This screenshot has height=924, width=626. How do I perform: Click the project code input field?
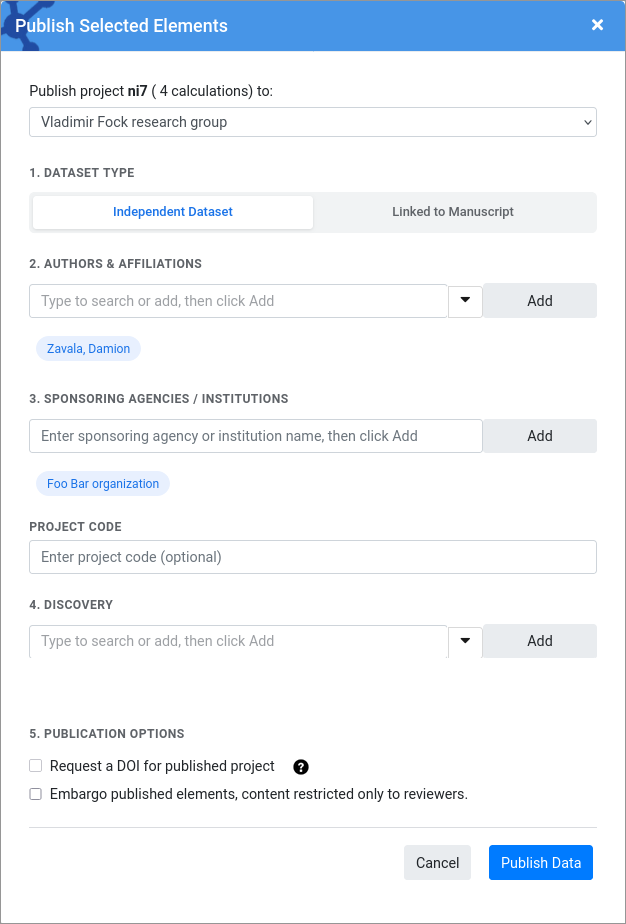[x=313, y=557]
